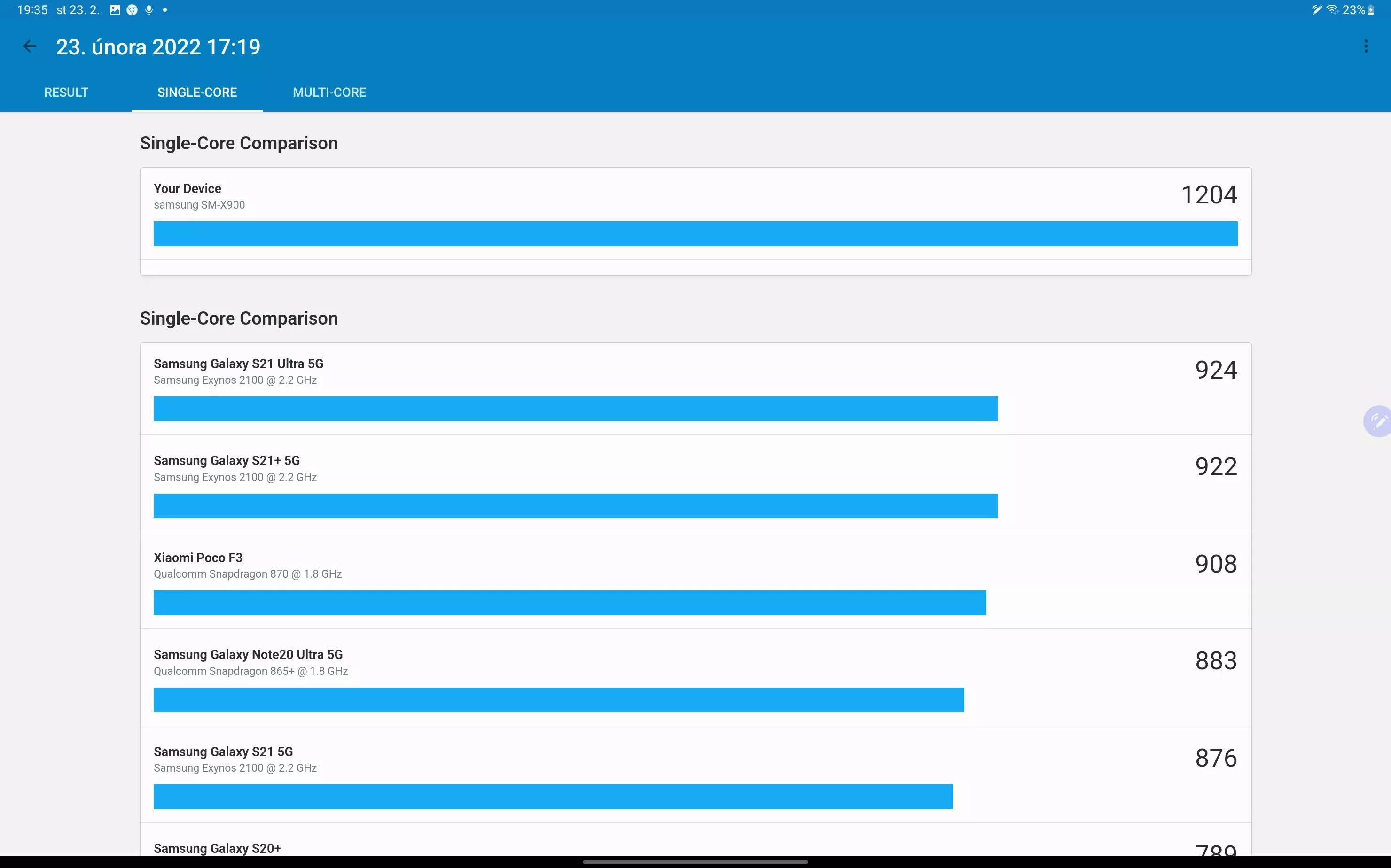The image size is (1391, 868).
Task: Tap the score 924
Action: coord(1216,370)
